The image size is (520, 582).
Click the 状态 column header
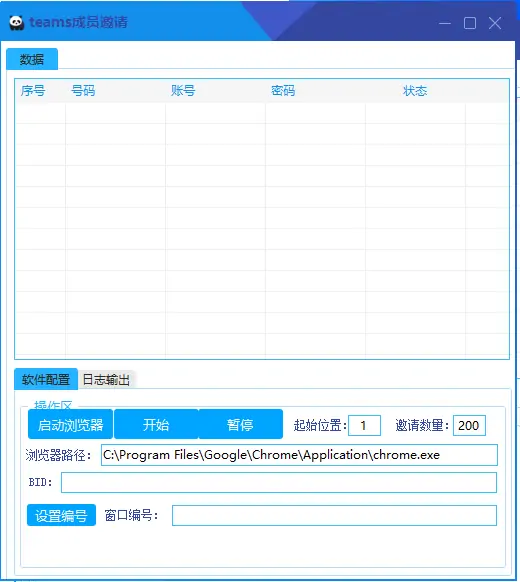click(x=415, y=91)
